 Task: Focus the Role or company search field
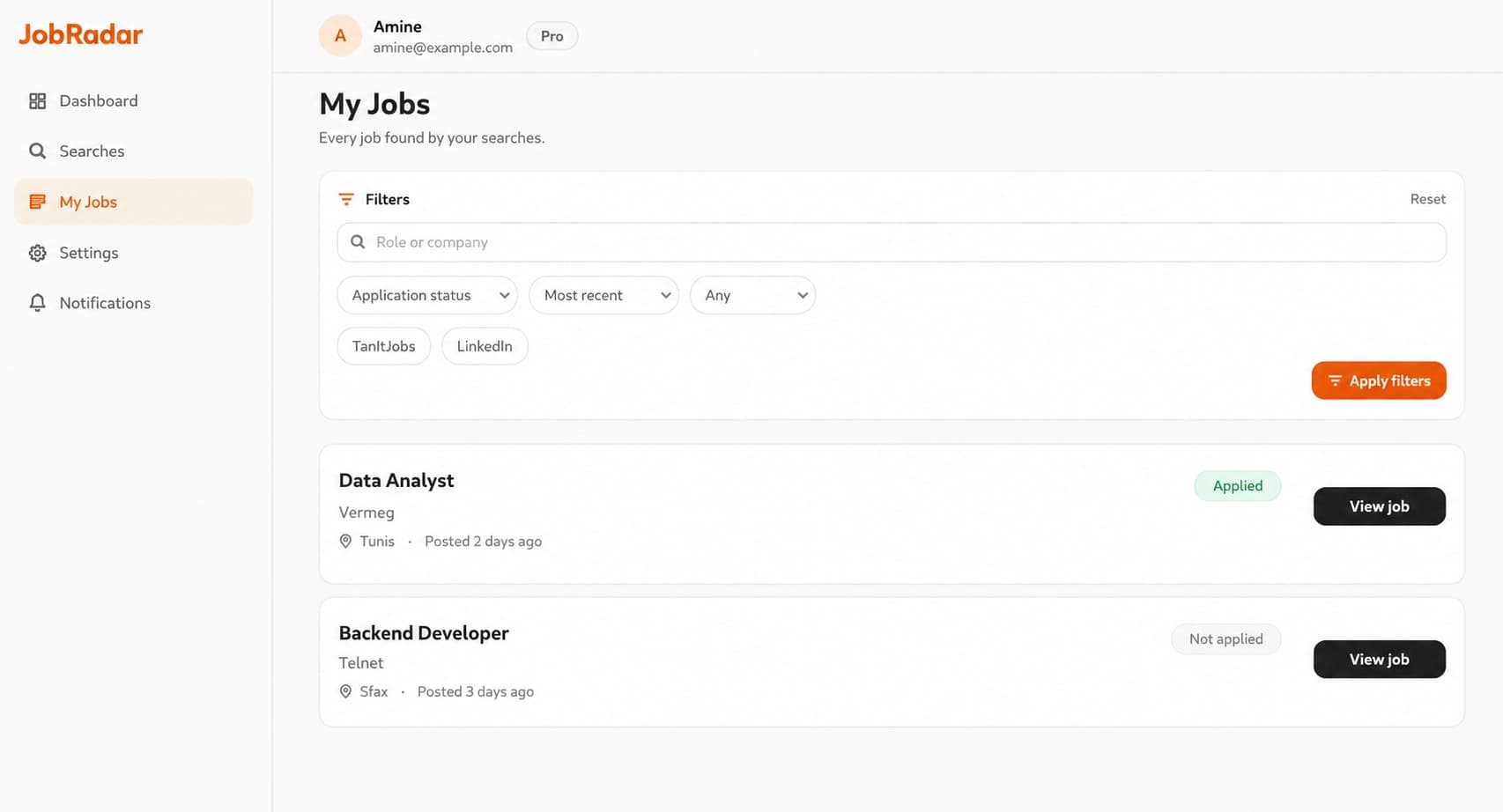pyautogui.click(x=892, y=242)
